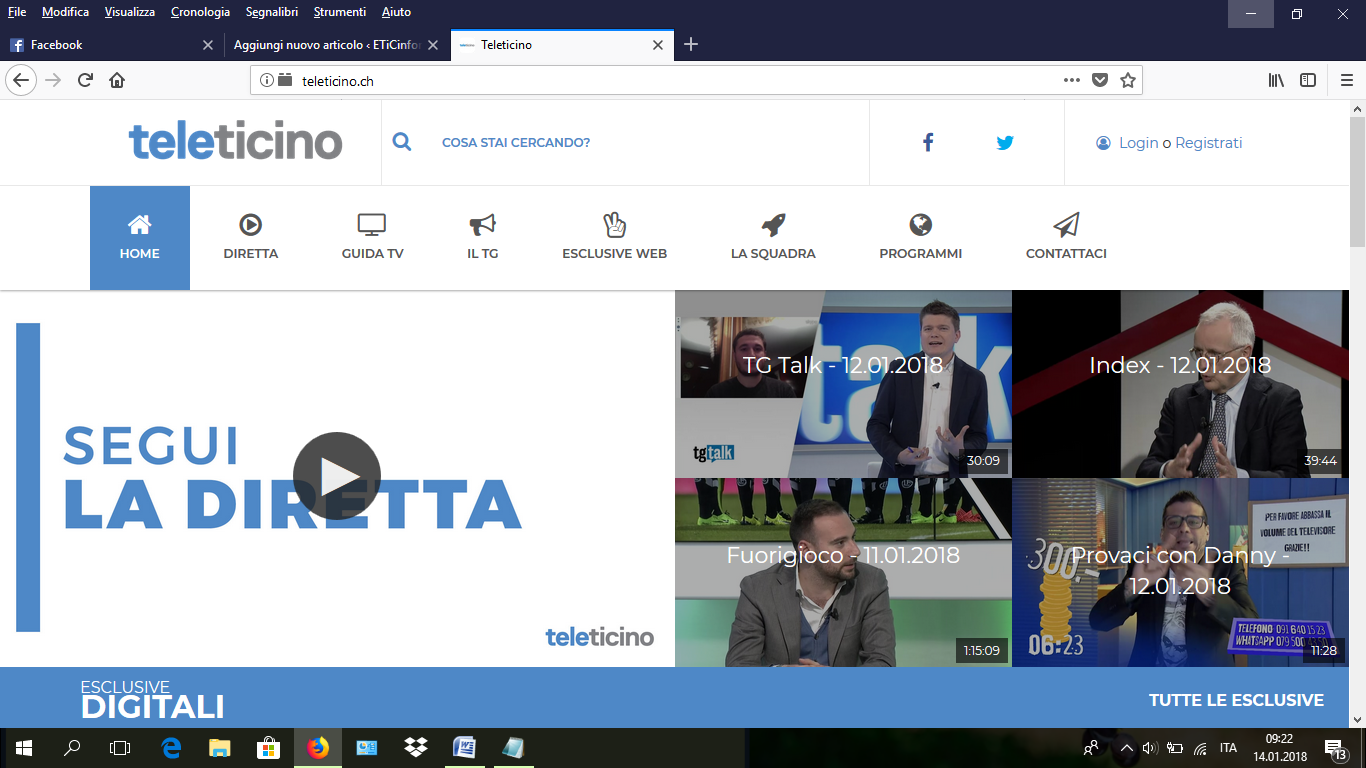This screenshot has height=768, width=1366.
Task: Toggle Firefox sidebar view
Action: 1308,80
